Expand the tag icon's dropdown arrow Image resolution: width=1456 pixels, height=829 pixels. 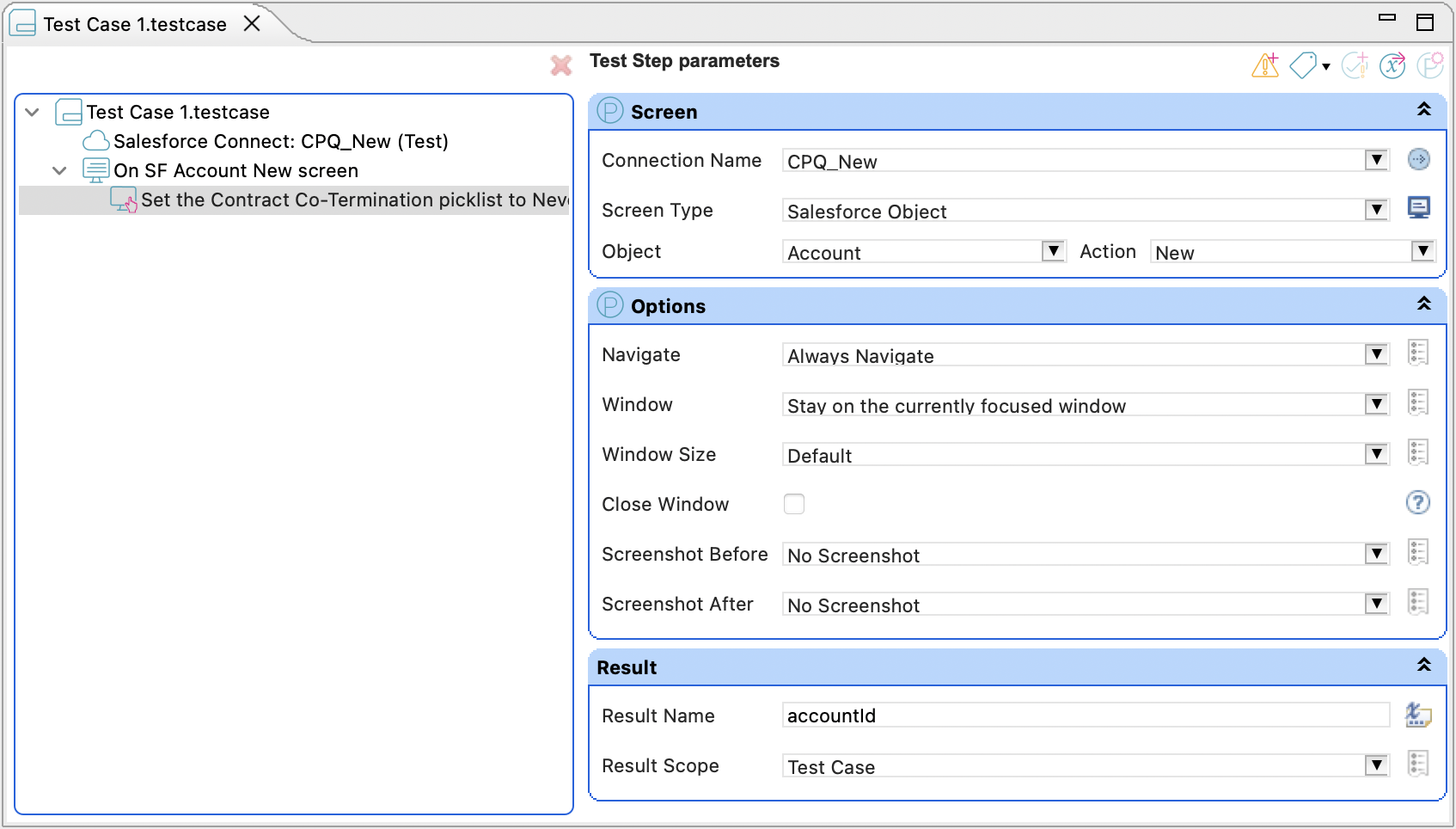click(x=1325, y=65)
